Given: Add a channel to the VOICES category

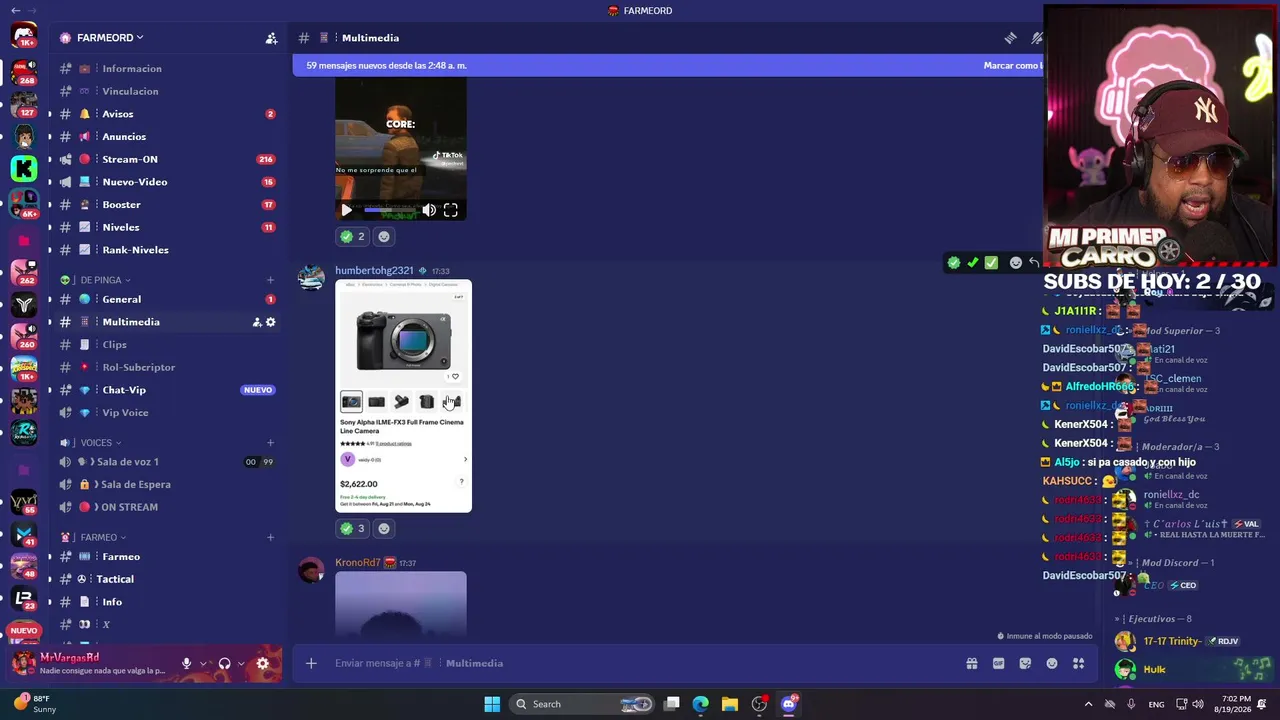Looking at the screenshot, I should tap(270, 442).
